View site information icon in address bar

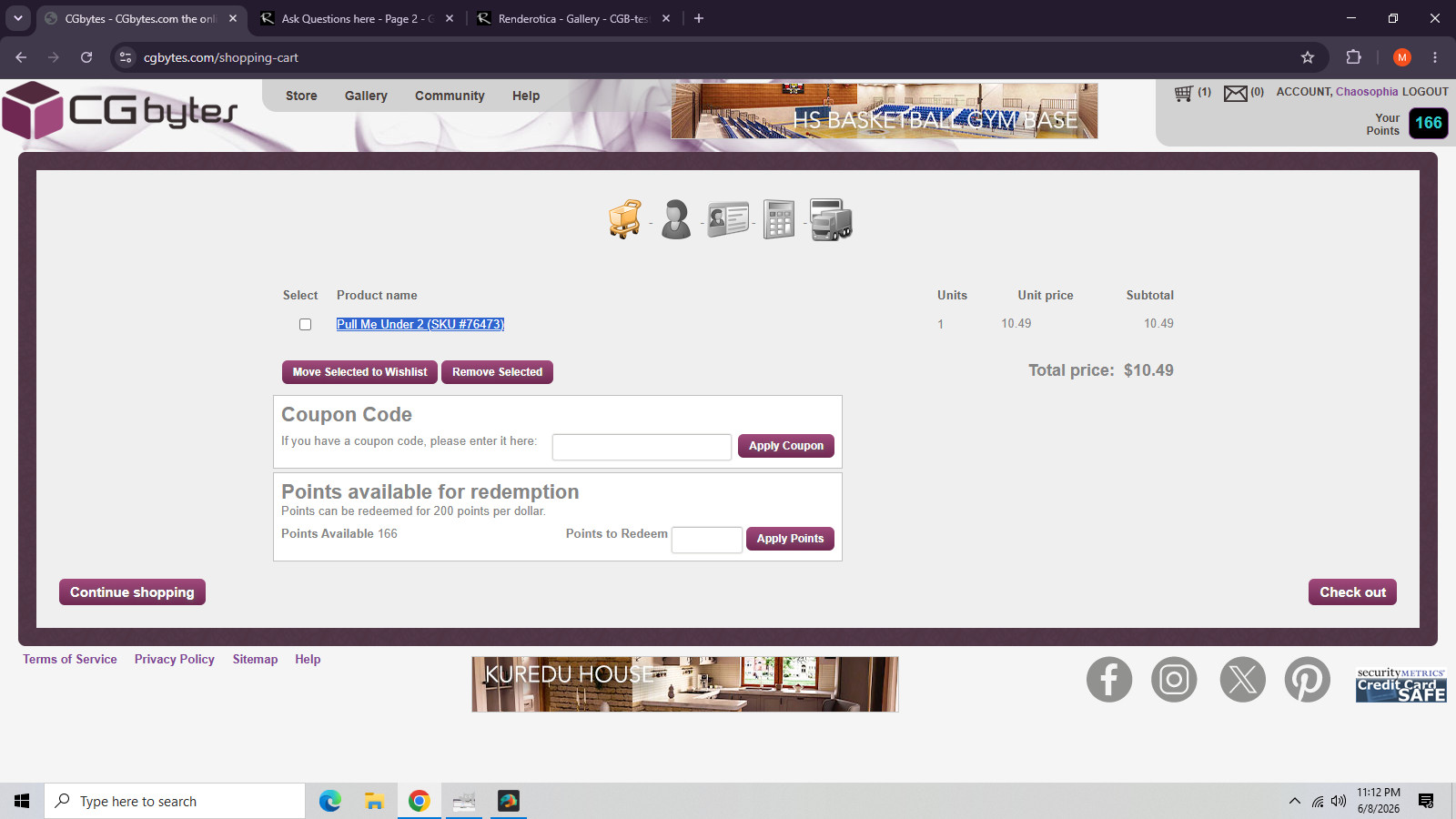tap(126, 57)
